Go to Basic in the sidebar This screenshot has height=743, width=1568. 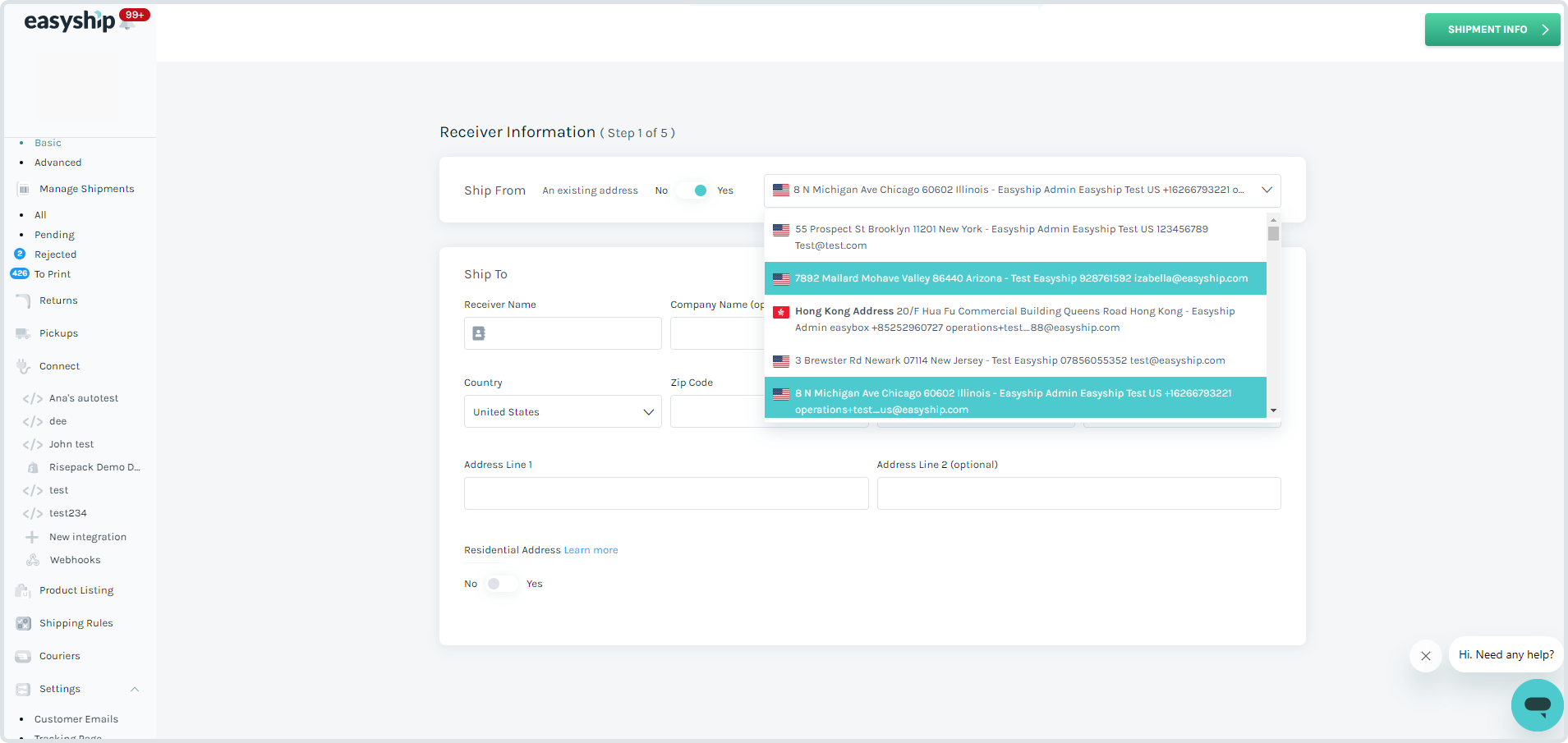(48, 143)
